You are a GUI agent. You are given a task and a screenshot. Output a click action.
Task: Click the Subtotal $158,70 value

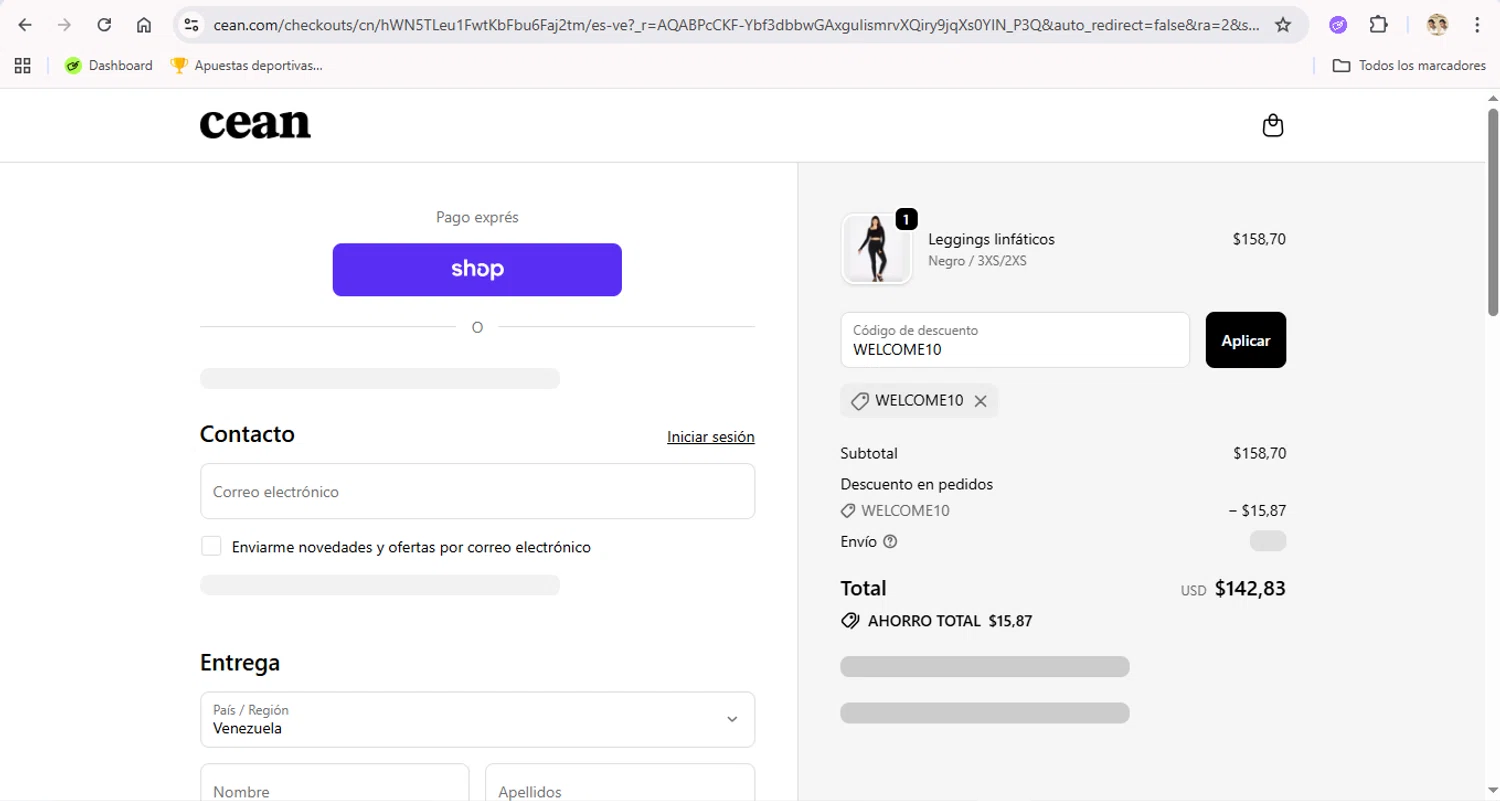(1260, 453)
